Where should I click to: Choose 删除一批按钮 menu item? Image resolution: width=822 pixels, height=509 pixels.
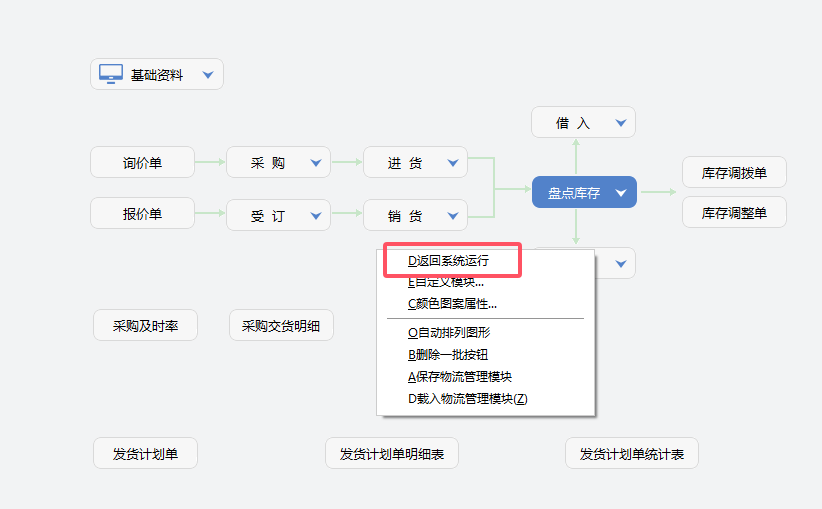coord(448,354)
